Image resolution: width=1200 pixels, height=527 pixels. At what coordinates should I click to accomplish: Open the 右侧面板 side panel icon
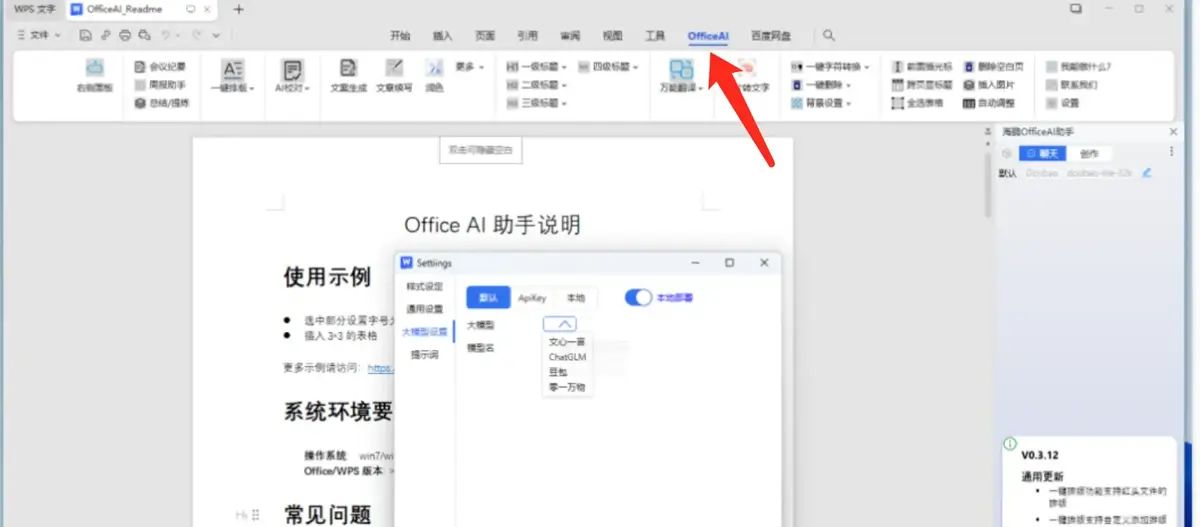pyautogui.click(x=95, y=69)
